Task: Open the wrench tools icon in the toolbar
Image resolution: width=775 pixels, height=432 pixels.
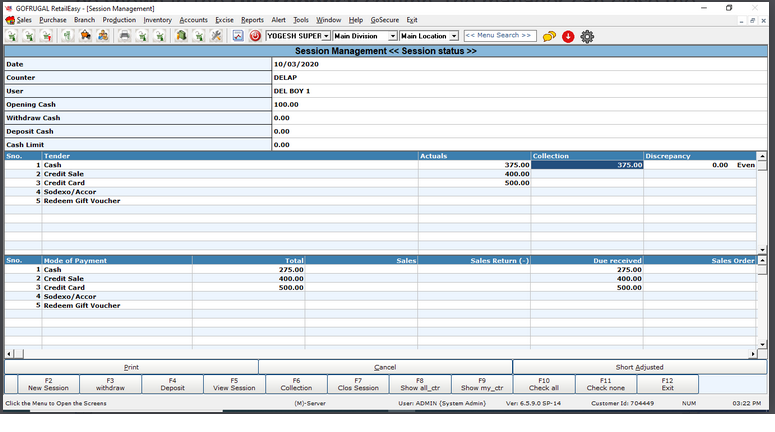Action: [216, 36]
